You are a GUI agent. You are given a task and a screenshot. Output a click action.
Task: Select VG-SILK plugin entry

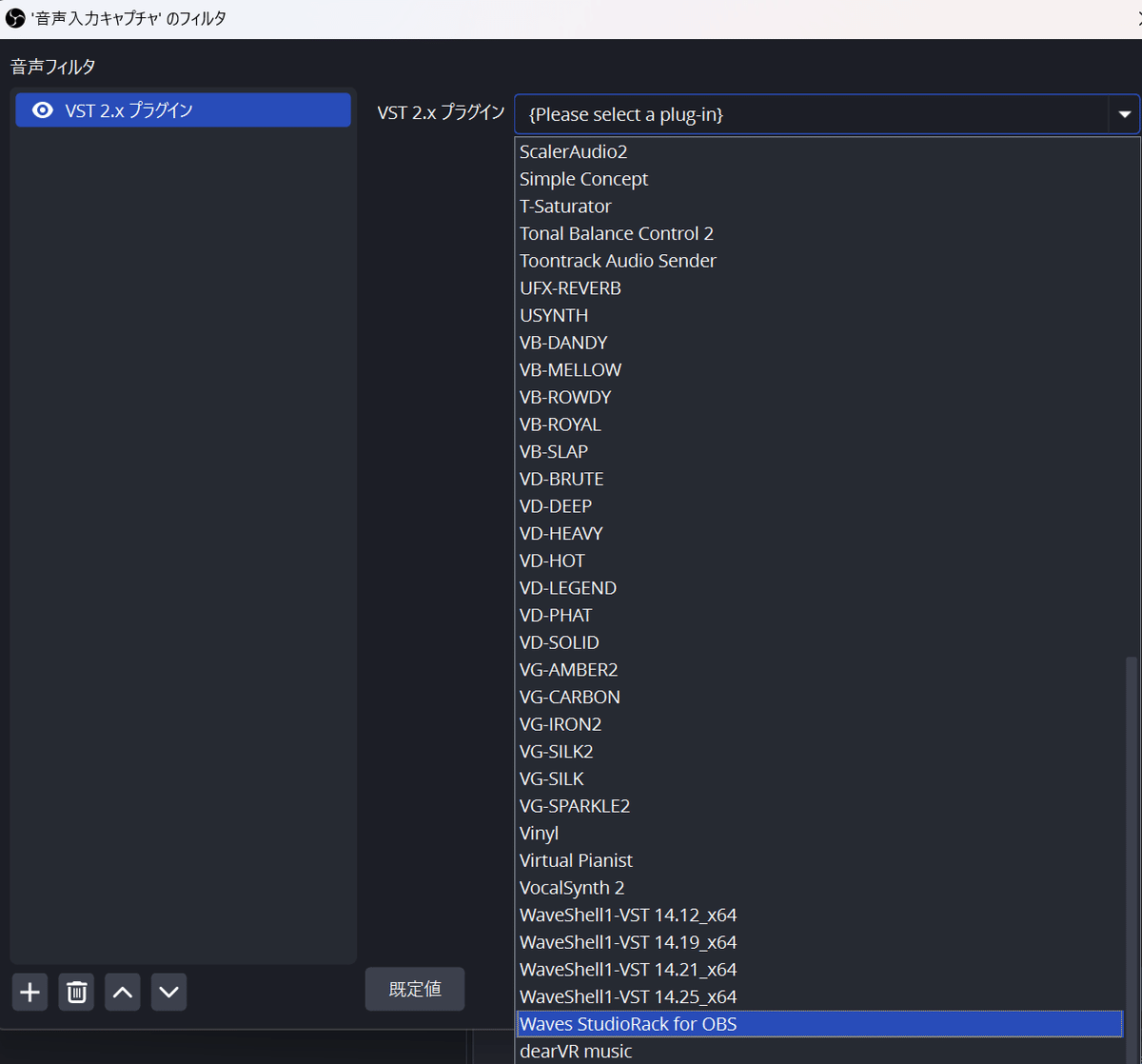tap(819, 779)
